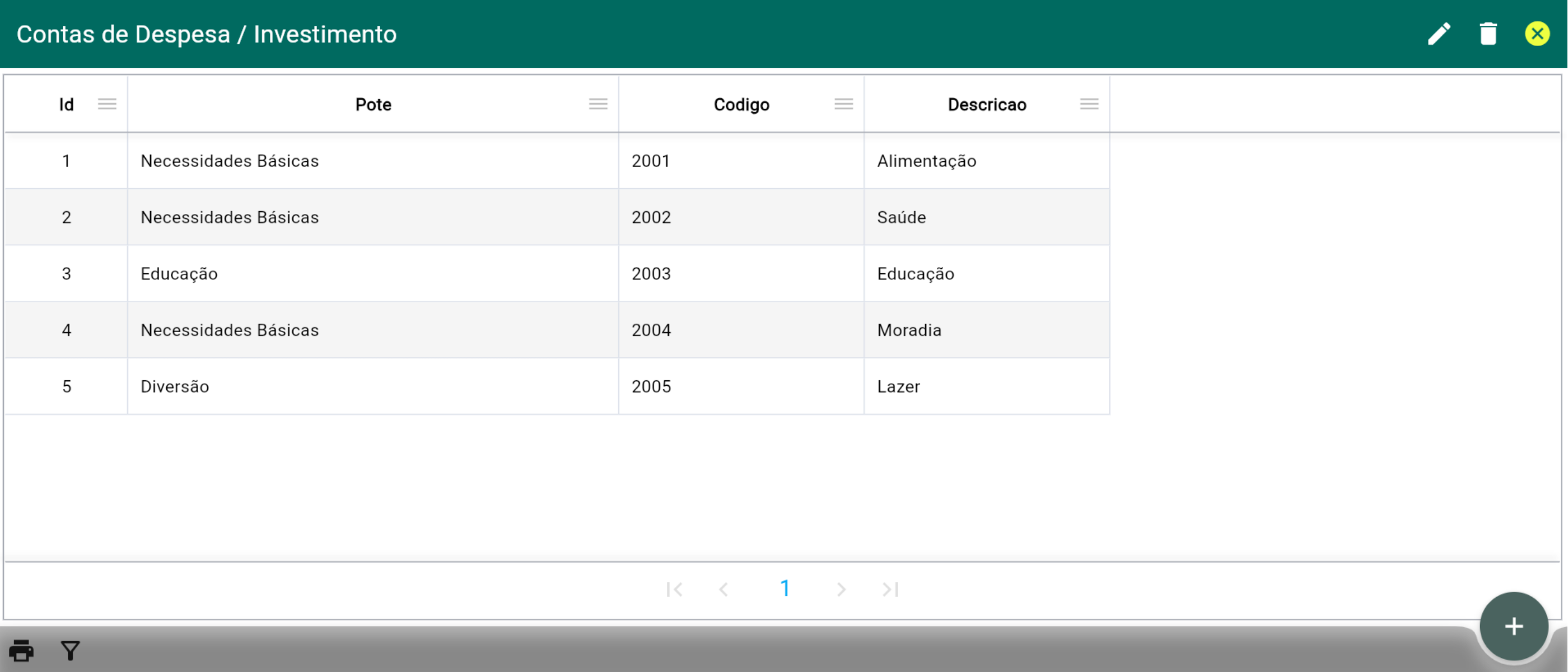Open Descricao column menu
This screenshot has height=672, width=1568.
pyautogui.click(x=1089, y=104)
